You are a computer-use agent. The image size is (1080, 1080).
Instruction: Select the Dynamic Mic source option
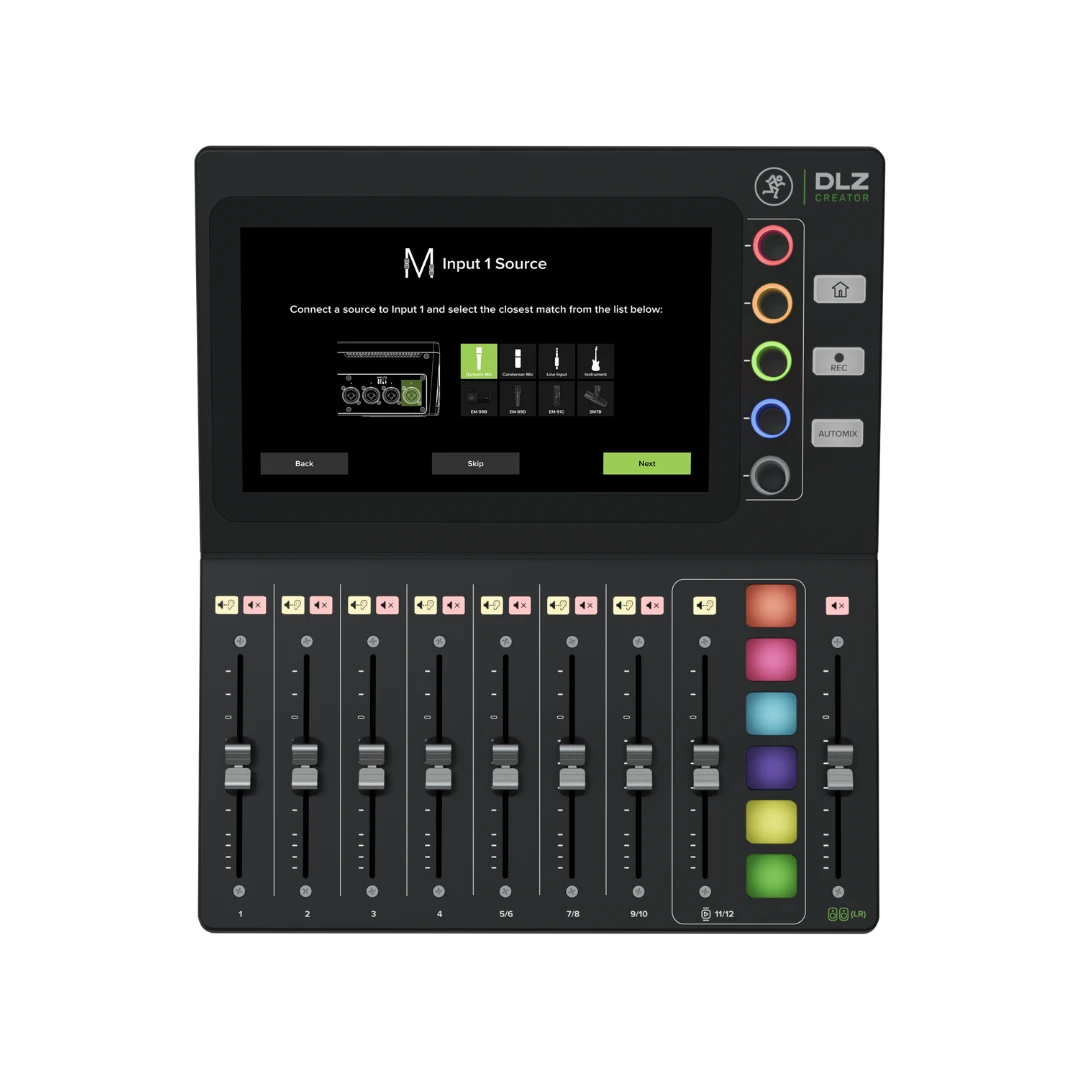(x=478, y=361)
